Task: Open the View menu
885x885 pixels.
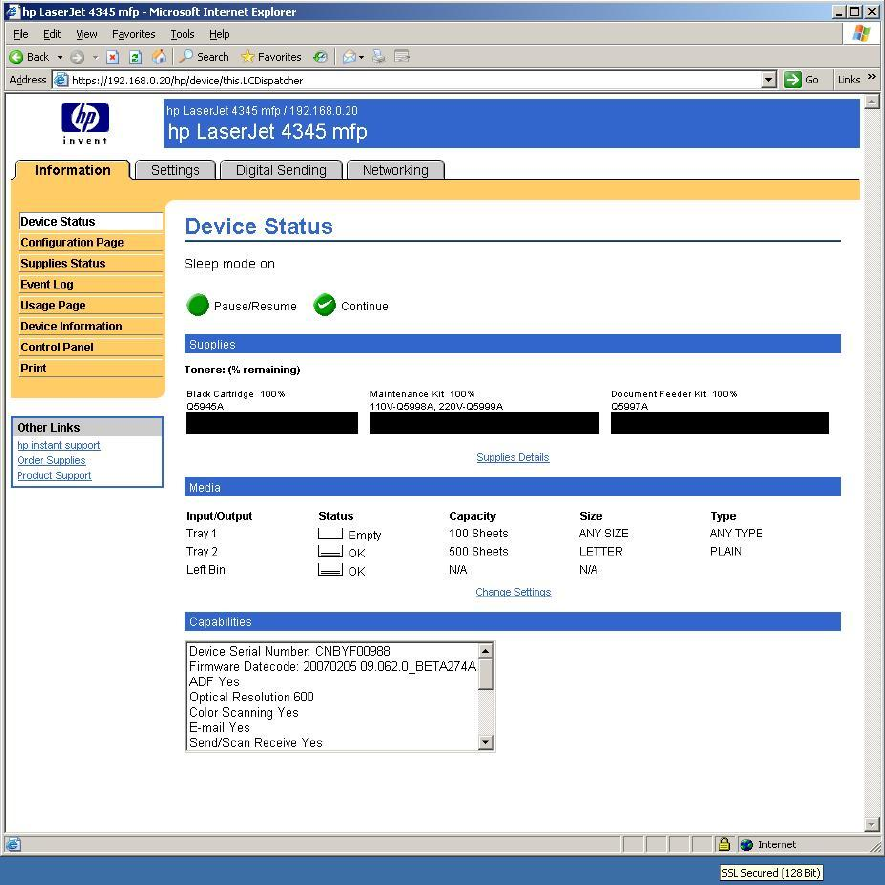Action: point(86,34)
